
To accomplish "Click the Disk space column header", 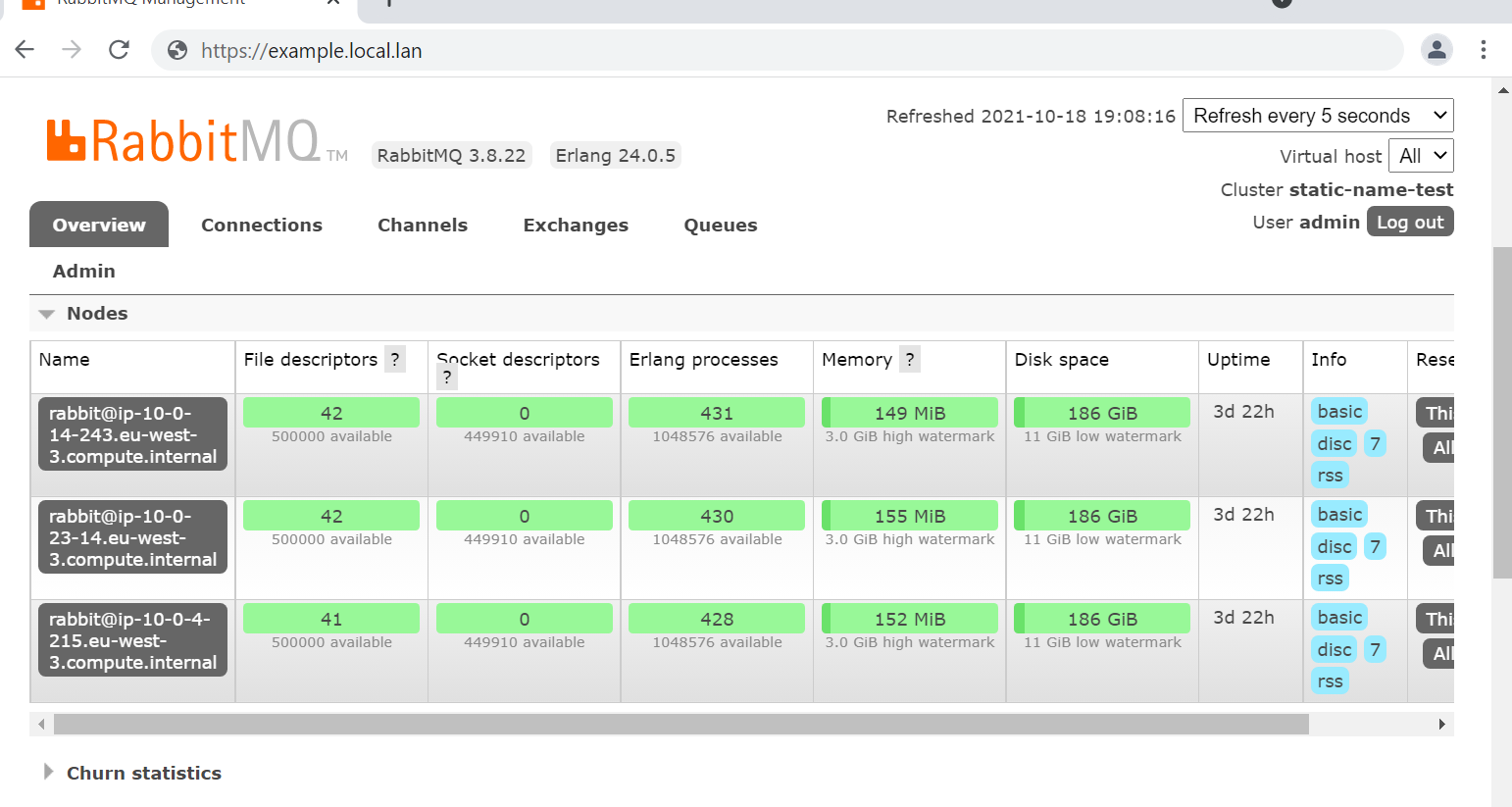I will click(x=1062, y=360).
